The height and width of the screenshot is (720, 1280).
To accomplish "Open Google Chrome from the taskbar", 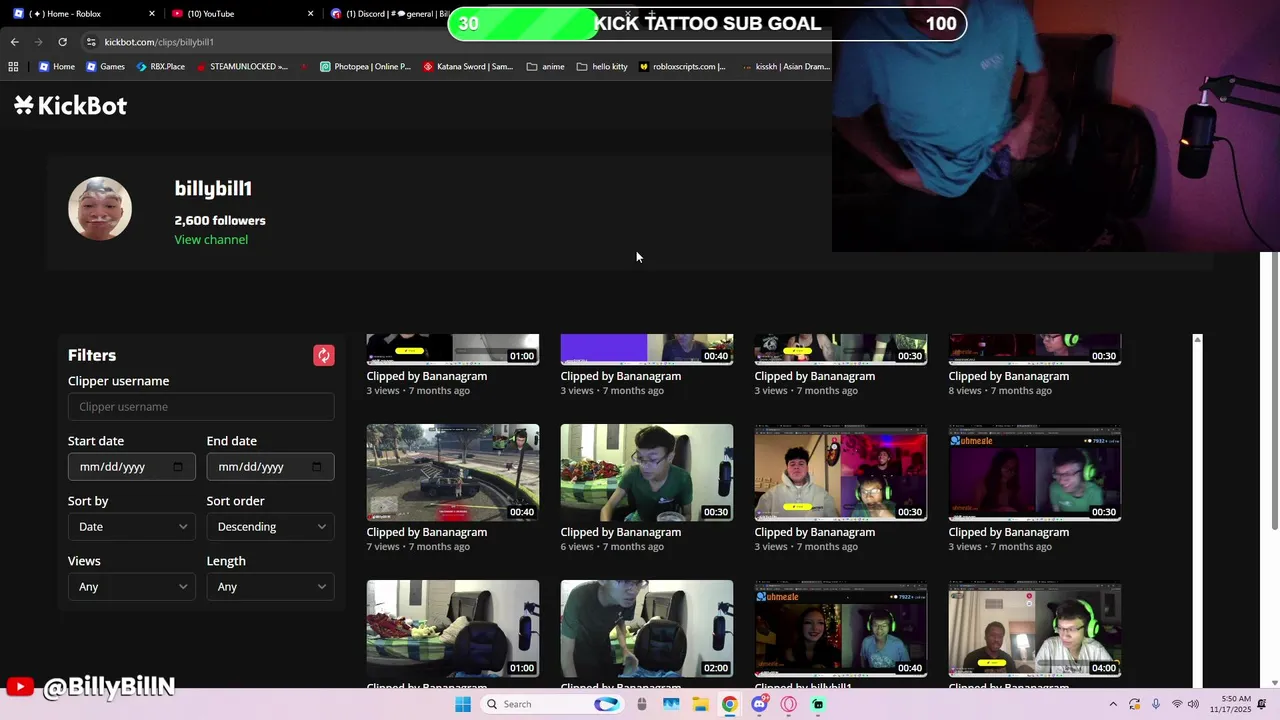I will [x=730, y=704].
